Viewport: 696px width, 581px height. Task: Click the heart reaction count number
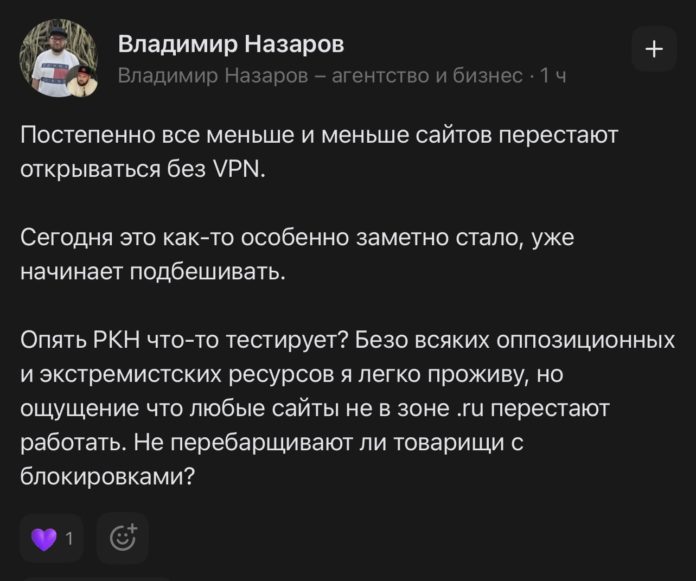(x=69, y=538)
